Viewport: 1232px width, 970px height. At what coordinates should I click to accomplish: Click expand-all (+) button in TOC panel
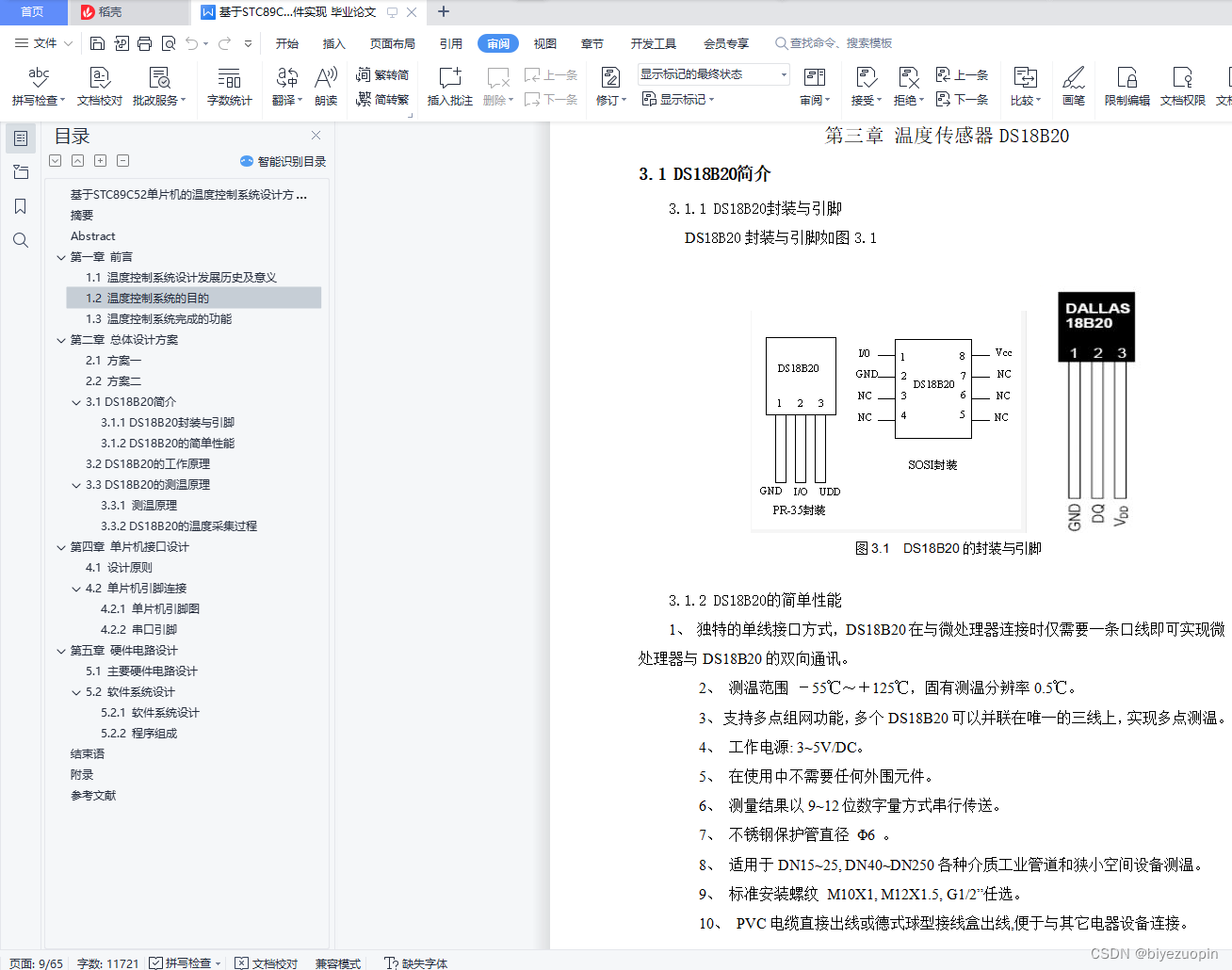(101, 161)
